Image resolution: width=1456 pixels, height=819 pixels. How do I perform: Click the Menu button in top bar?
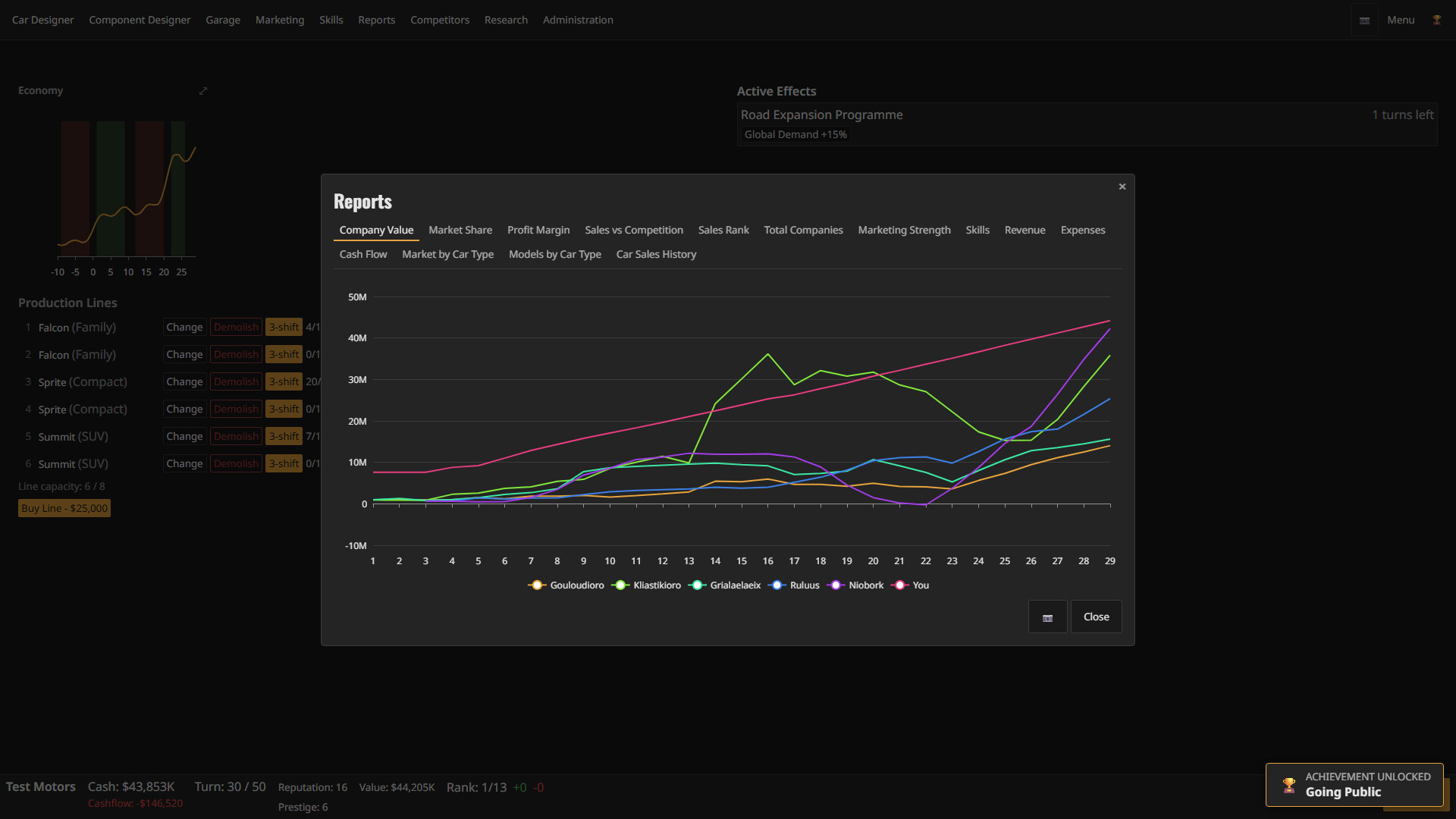(1401, 20)
